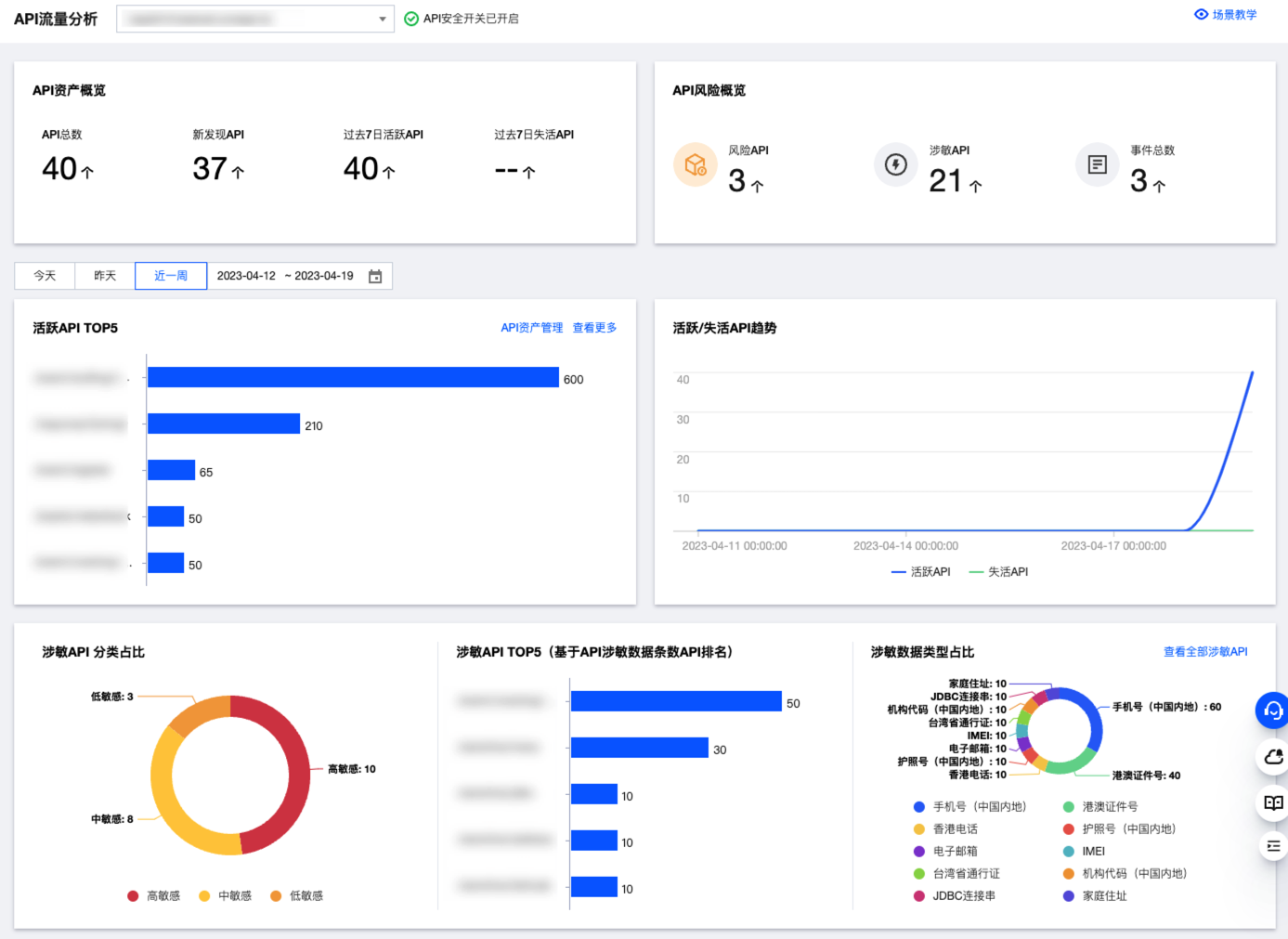Toggle 高敏感 legend in classification donut
1288x939 pixels.
[x=154, y=896]
